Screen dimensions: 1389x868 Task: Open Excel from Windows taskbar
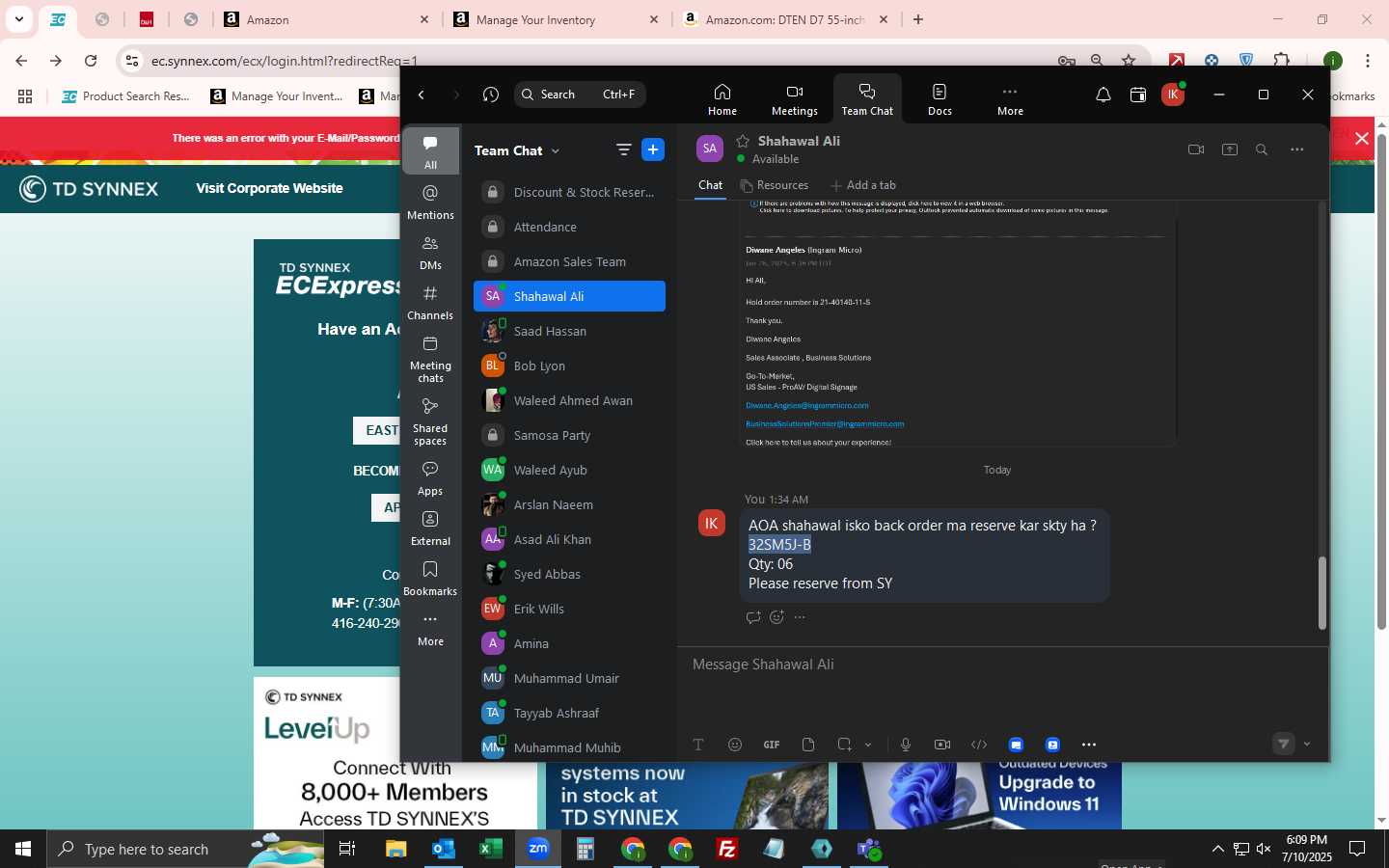pos(491,849)
